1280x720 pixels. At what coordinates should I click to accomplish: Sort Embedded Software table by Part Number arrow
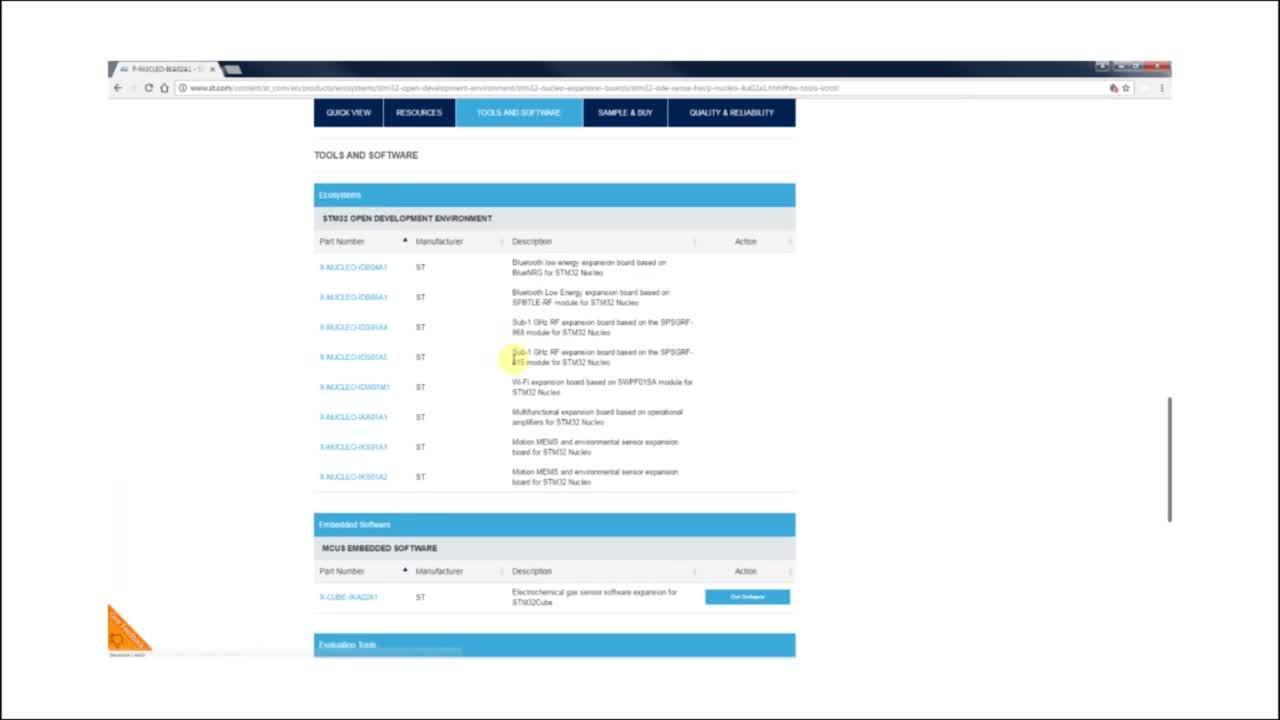(x=405, y=571)
